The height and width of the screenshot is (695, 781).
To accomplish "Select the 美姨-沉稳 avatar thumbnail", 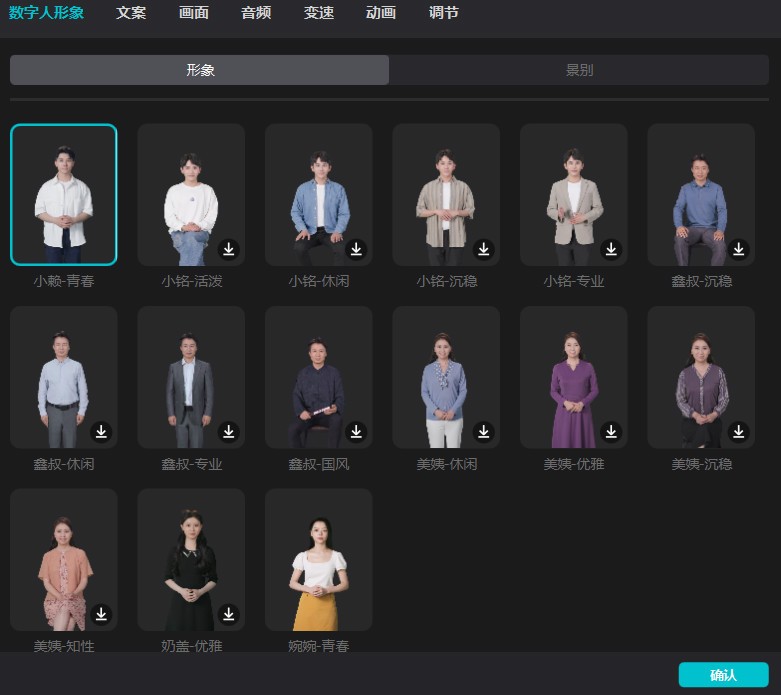I will click(x=701, y=377).
